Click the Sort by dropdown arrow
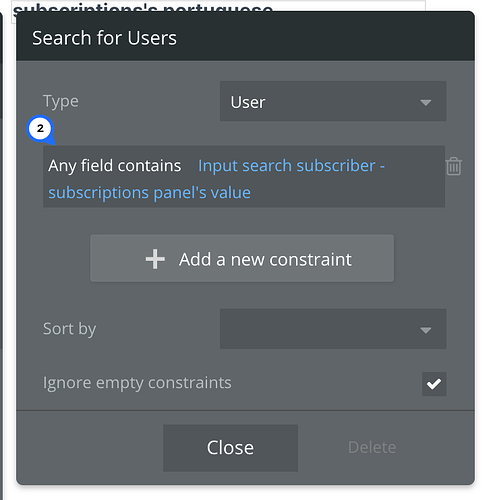 (426, 330)
